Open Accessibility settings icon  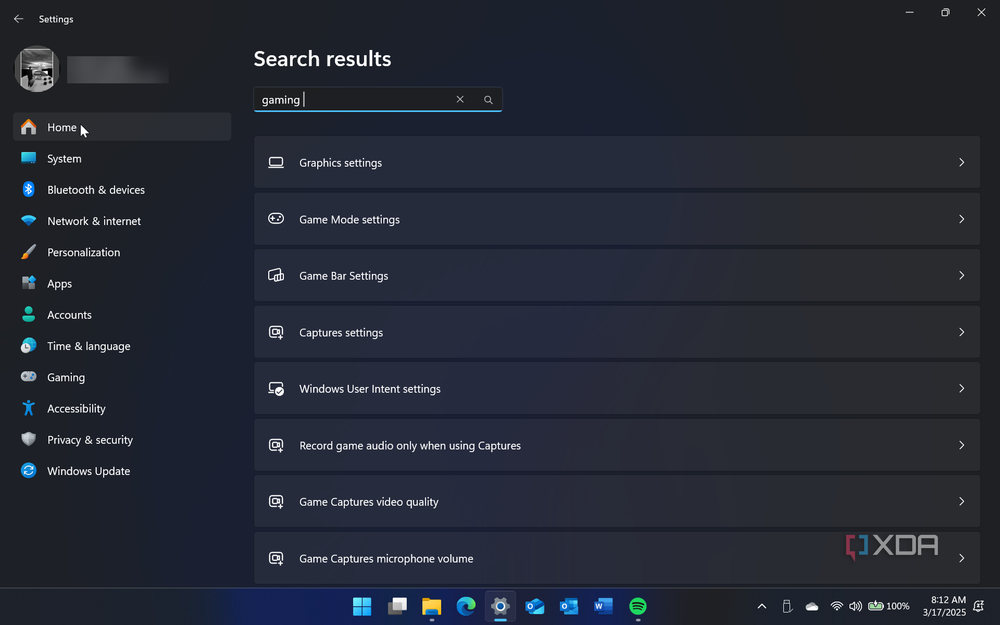(x=29, y=408)
